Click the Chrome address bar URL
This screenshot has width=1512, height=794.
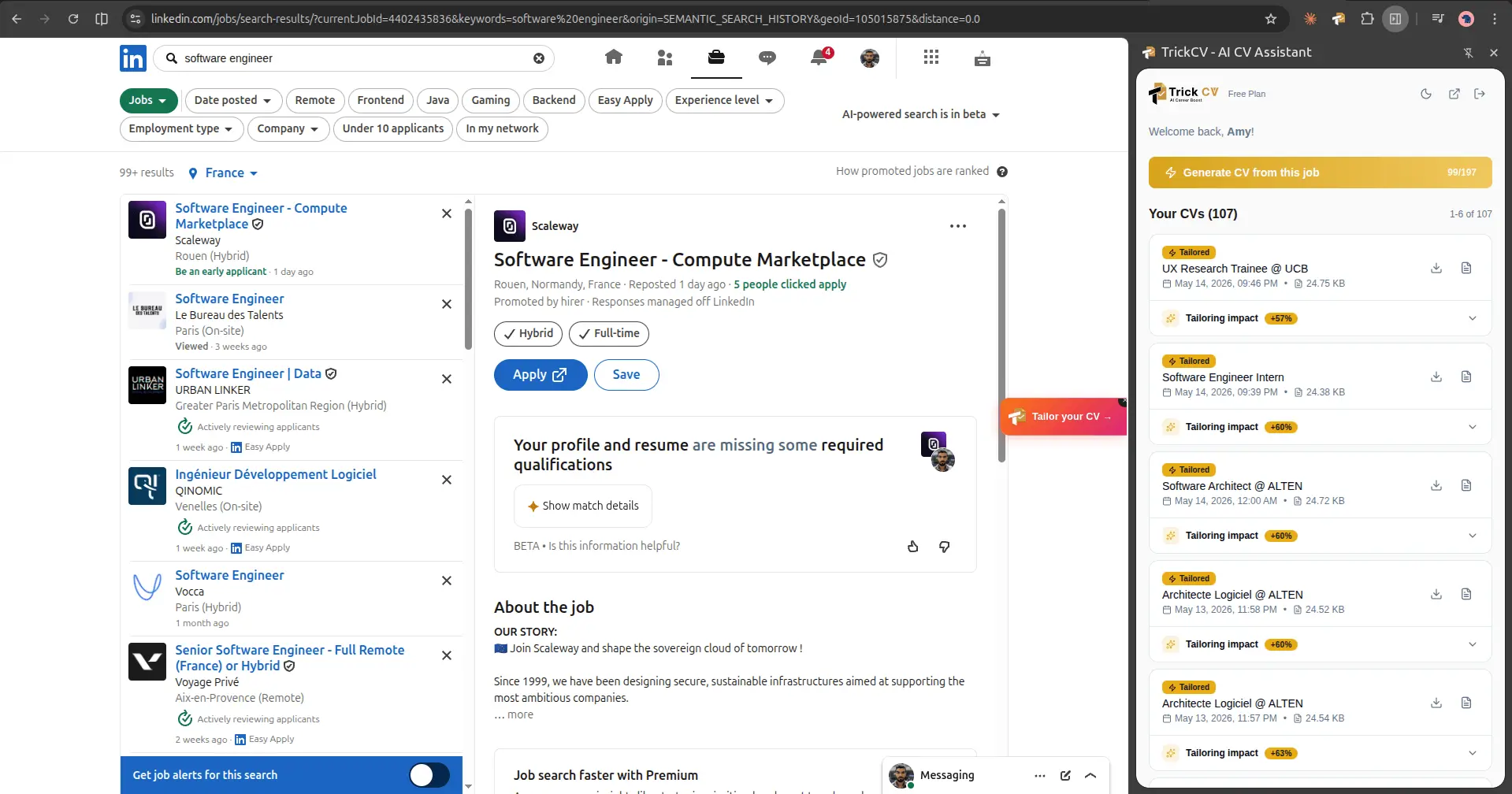565,19
